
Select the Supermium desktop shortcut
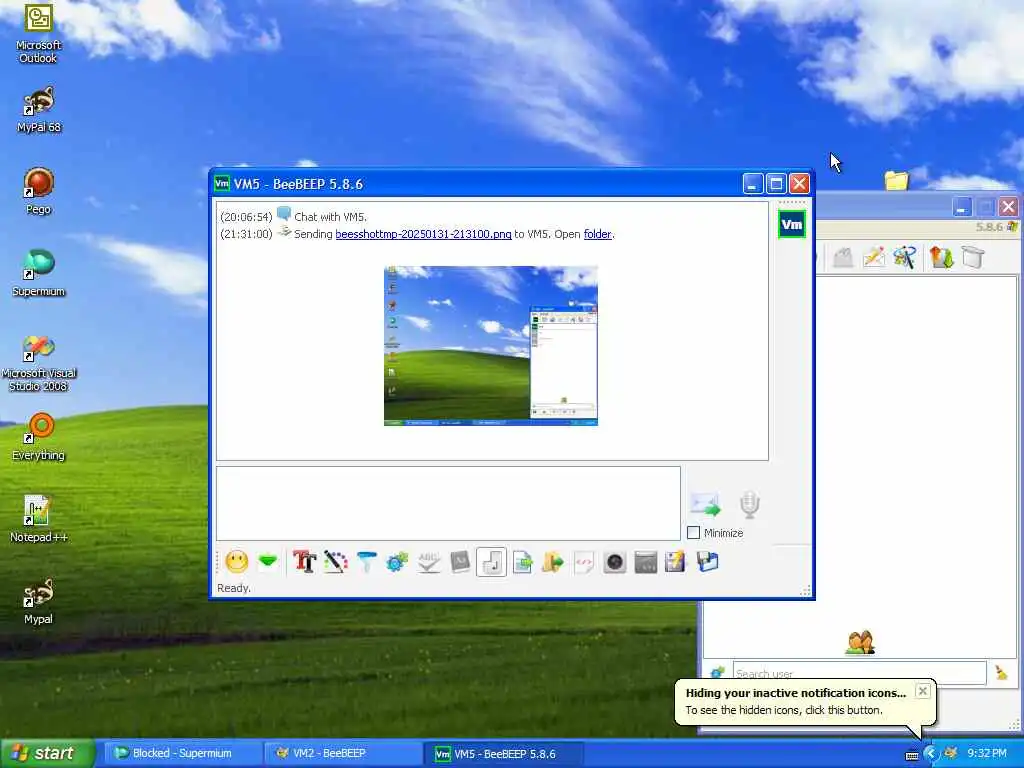(39, 274)
